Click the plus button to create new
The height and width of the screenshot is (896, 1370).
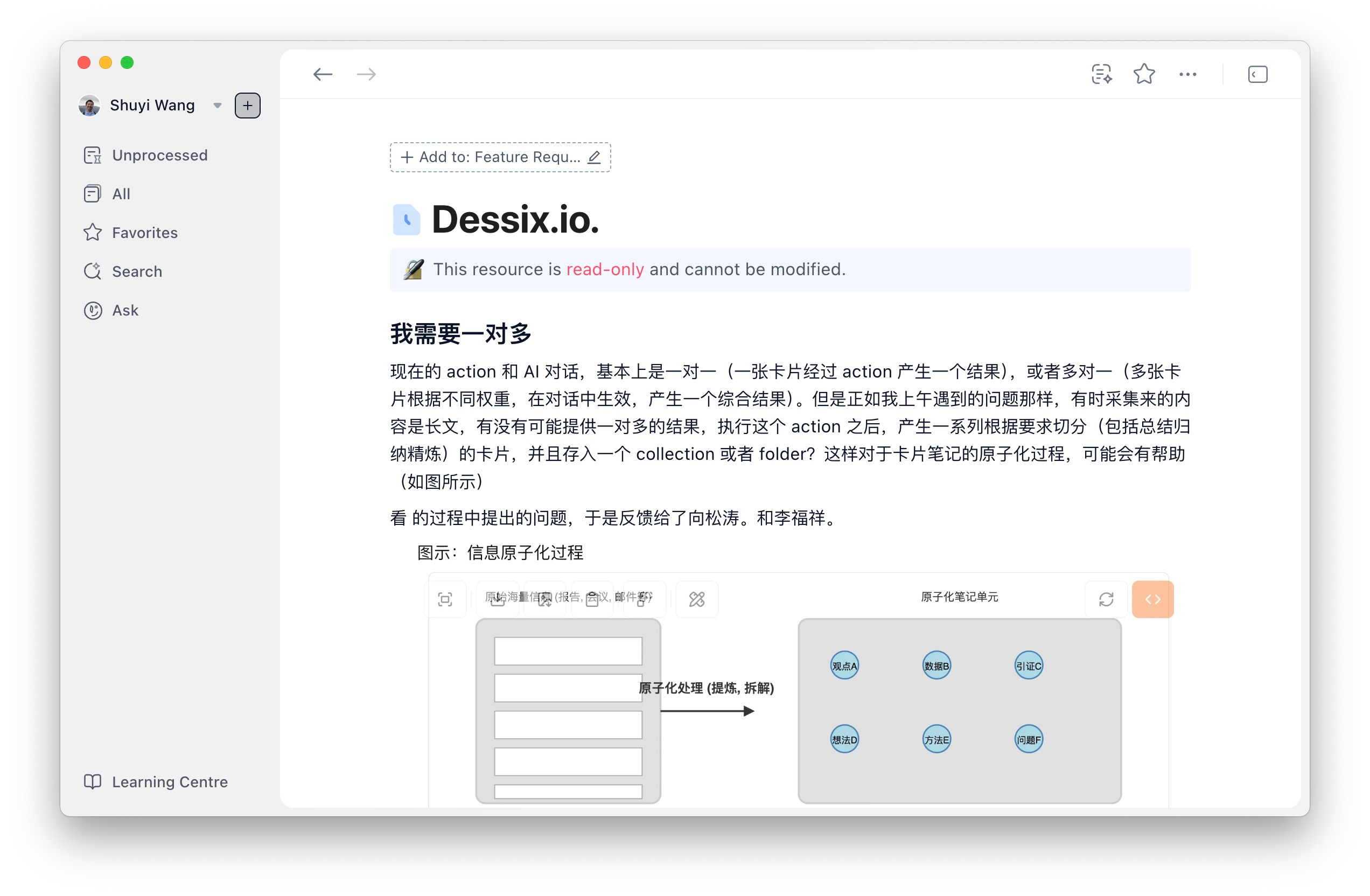(x=248, y=106)
